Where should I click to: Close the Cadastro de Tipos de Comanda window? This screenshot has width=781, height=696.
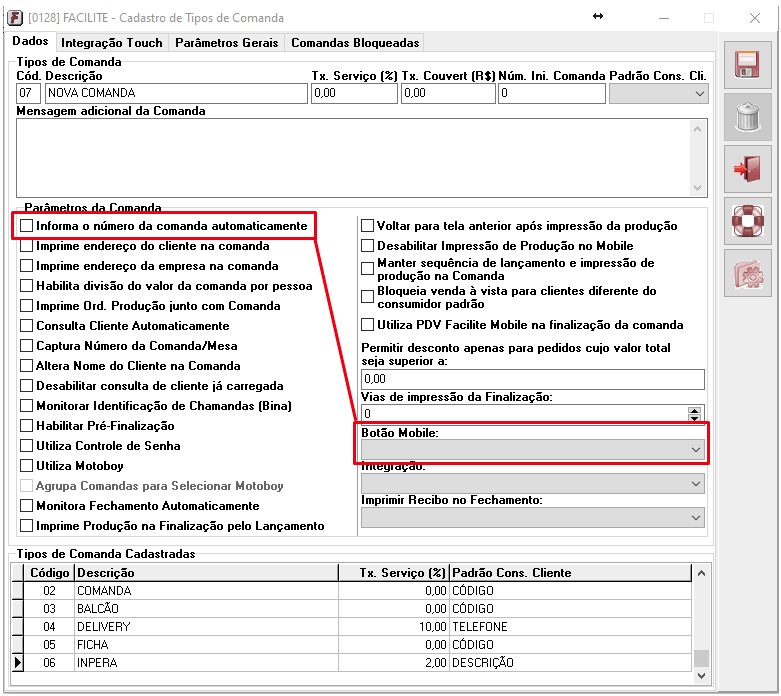click(x=755, y=18)
